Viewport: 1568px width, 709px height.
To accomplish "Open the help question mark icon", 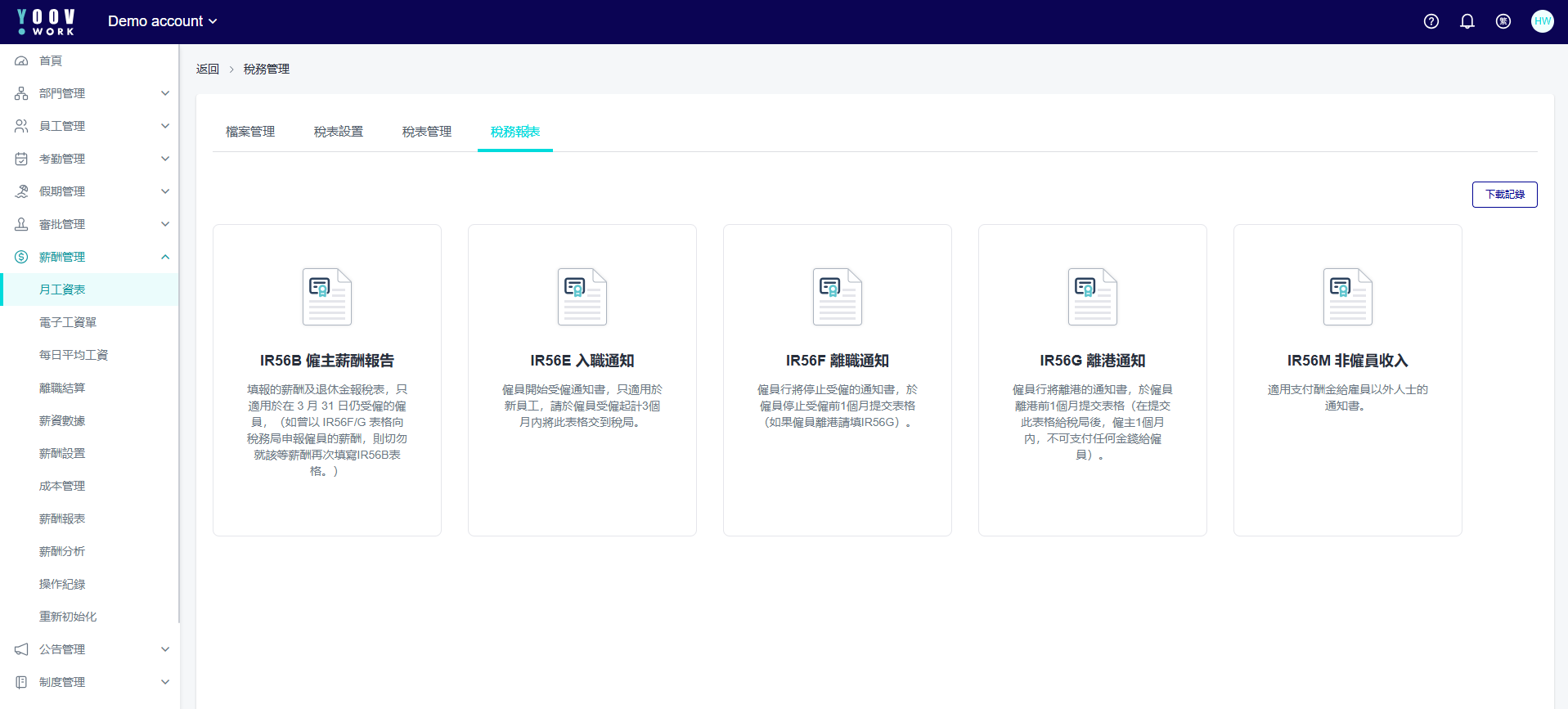I will pos(1431,21).
